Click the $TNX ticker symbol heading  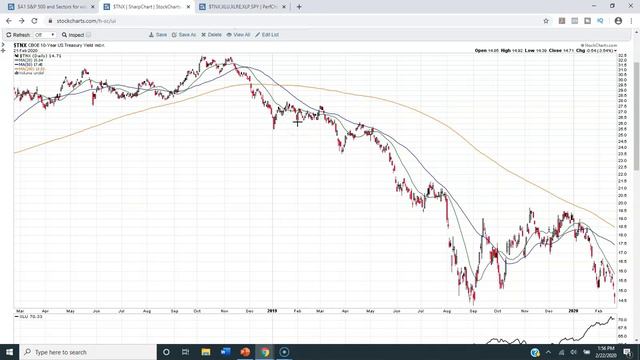pyautogui.click(x=20, y=45)
